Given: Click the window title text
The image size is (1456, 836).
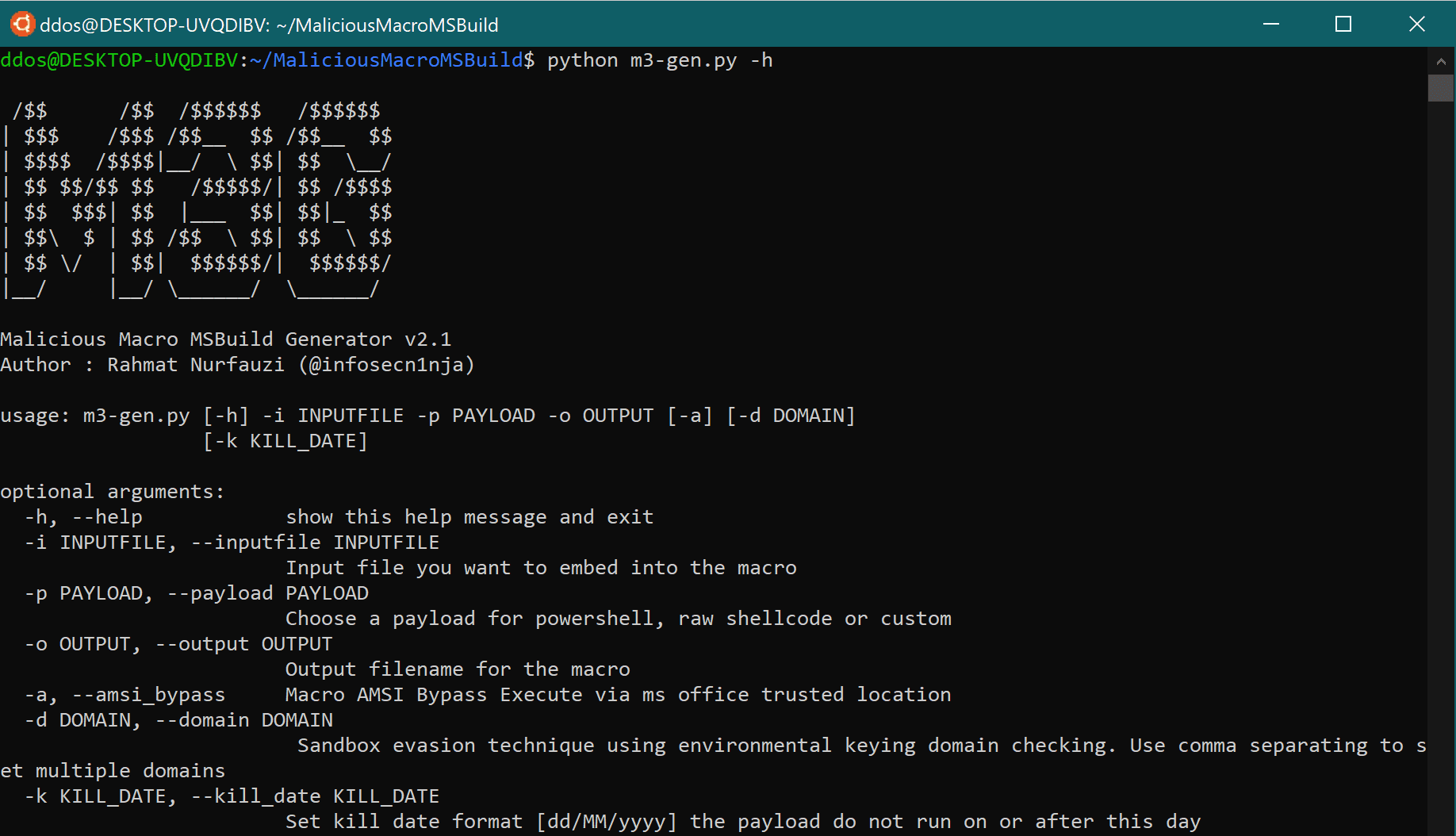Looking at the screenshot, I should point(269,25).
